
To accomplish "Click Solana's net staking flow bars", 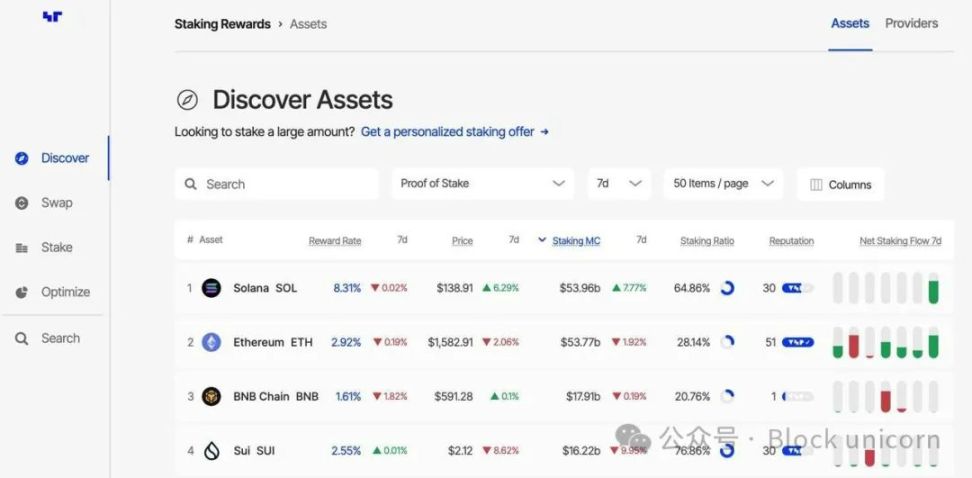I will pyautogui.click(x=886, y=288).
